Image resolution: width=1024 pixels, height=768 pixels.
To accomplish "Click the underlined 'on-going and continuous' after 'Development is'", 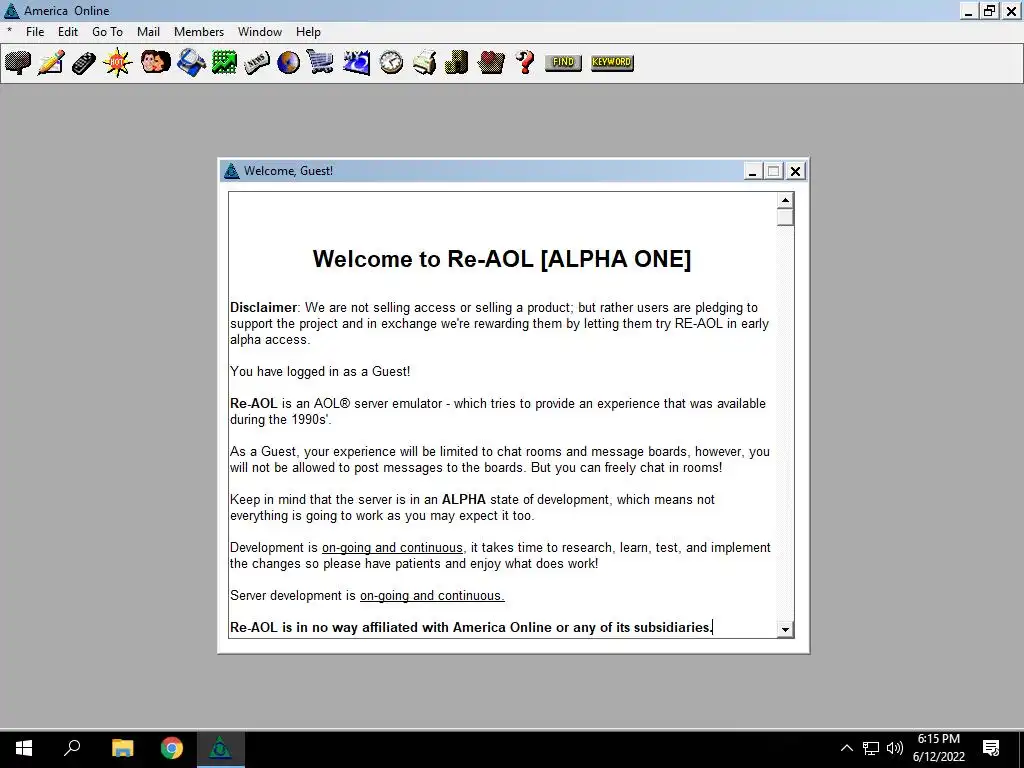I will pos(392,547).
